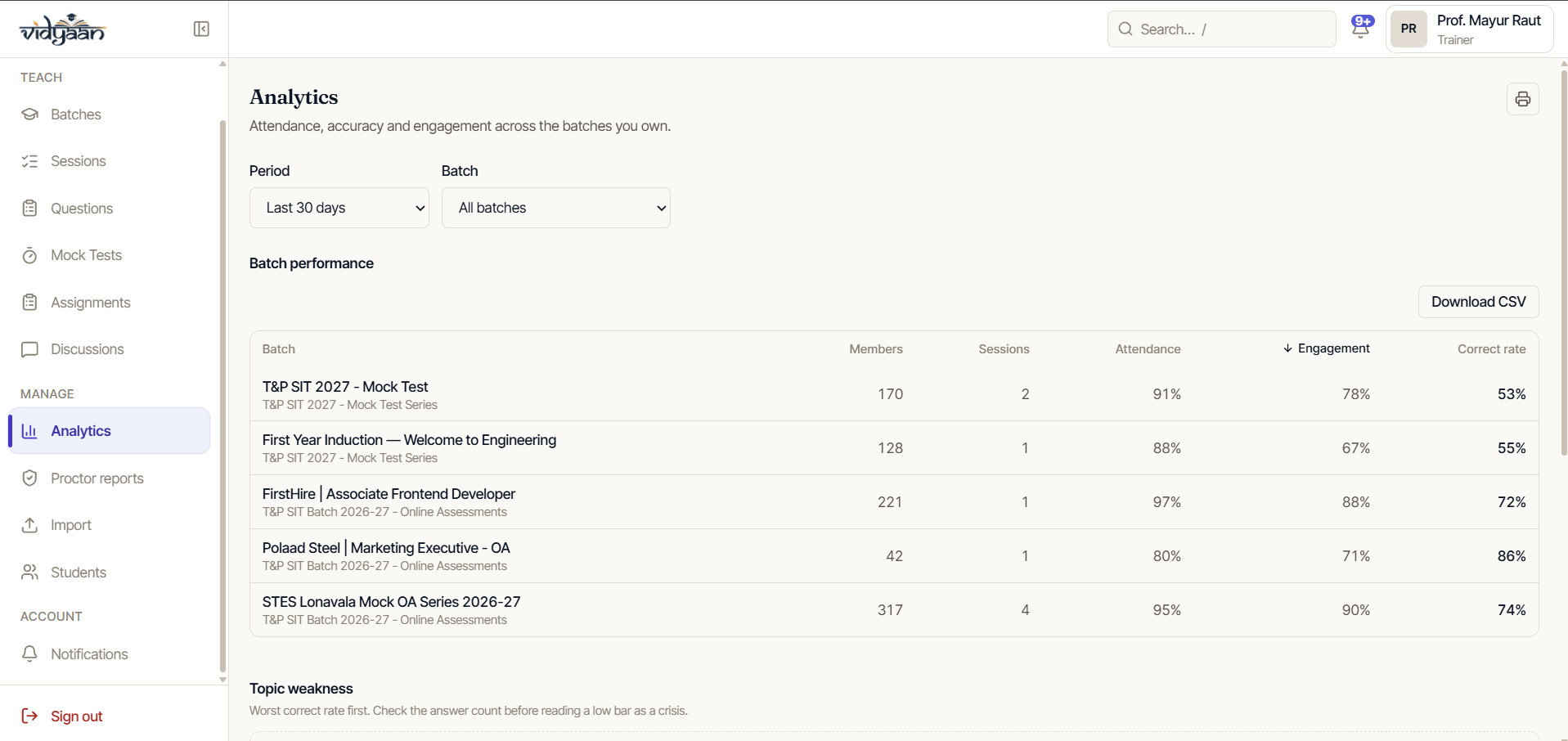Select "FirstHire | Associate Frontend Developer" row
Viewport: 1568px width, 741px height.
pos(894,502)
